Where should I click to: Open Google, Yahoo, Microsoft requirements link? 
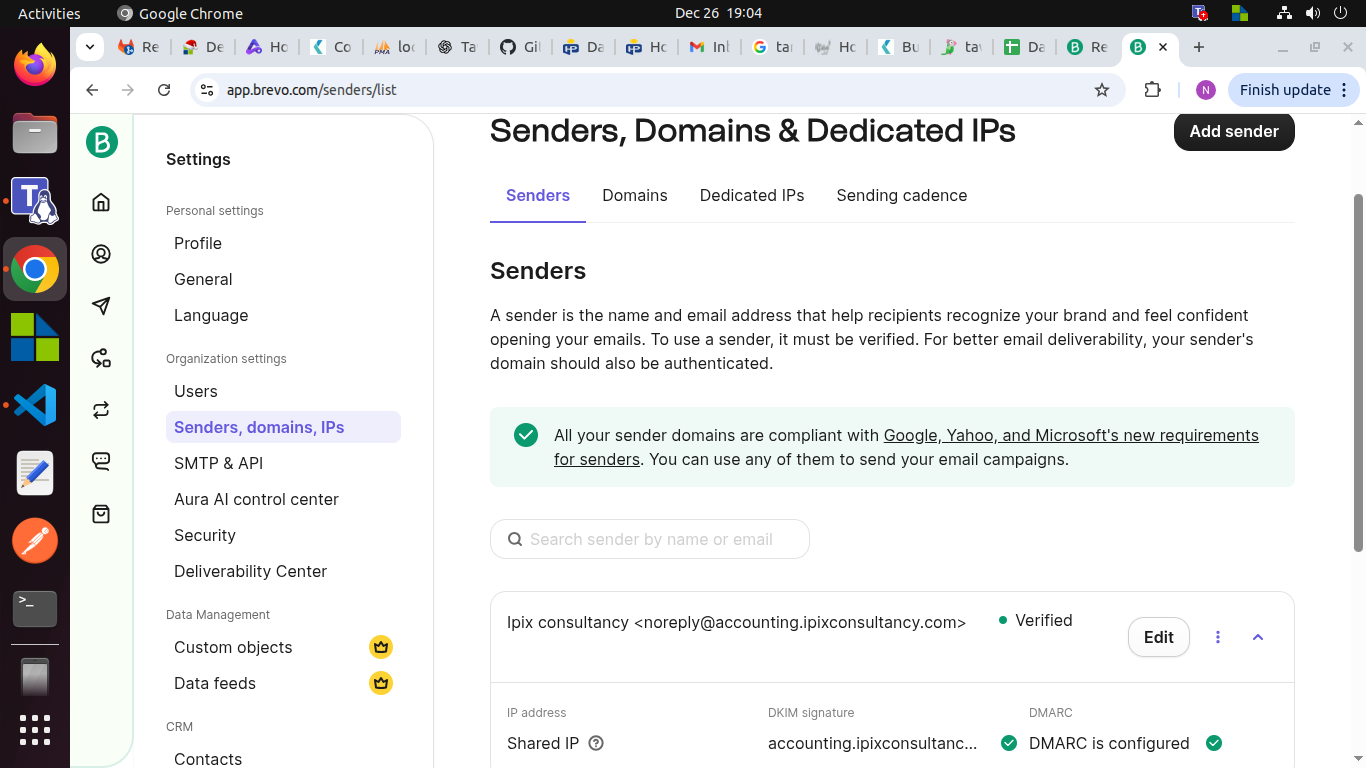1070,436
